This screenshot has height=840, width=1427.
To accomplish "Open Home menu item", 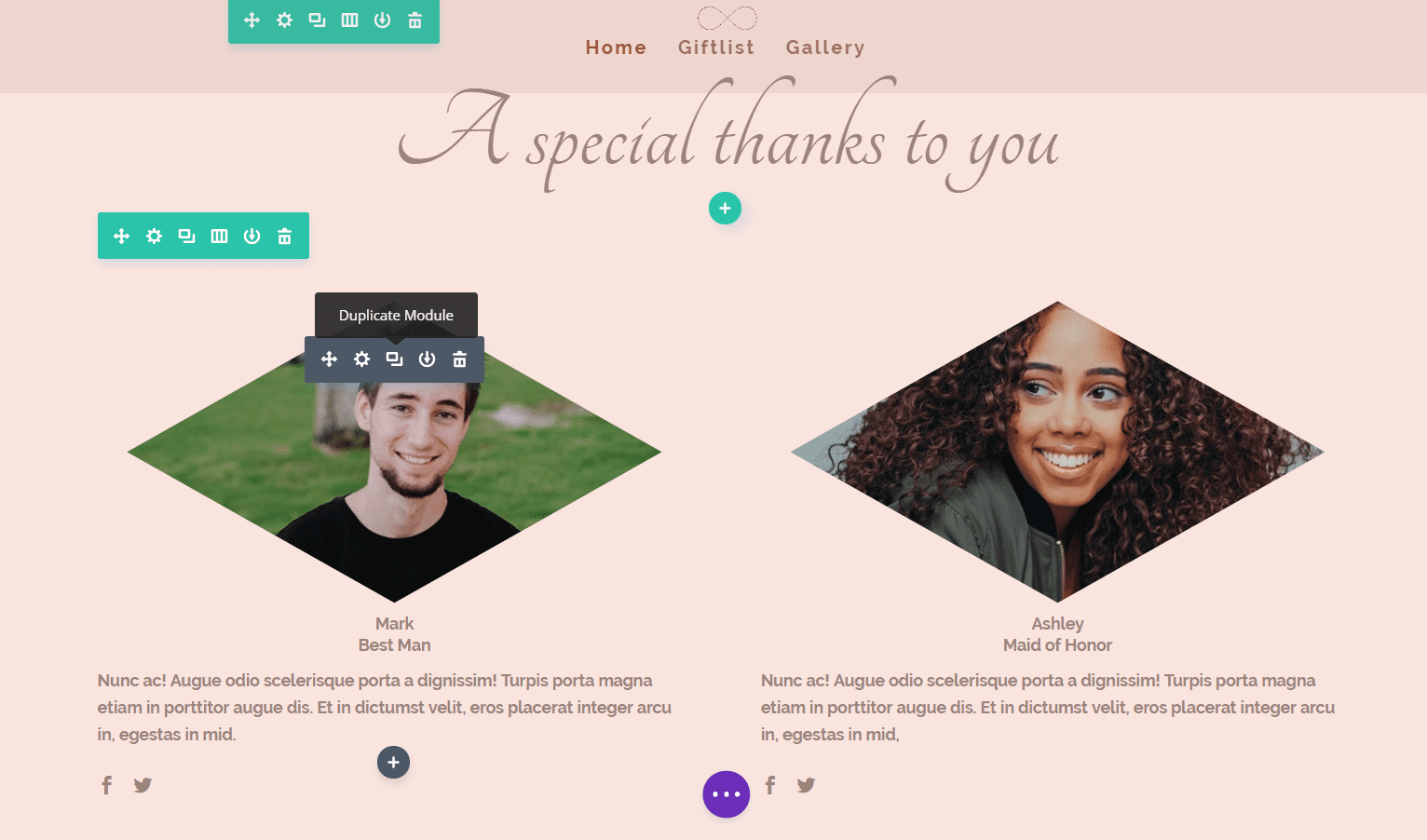I will click(616, 47).
